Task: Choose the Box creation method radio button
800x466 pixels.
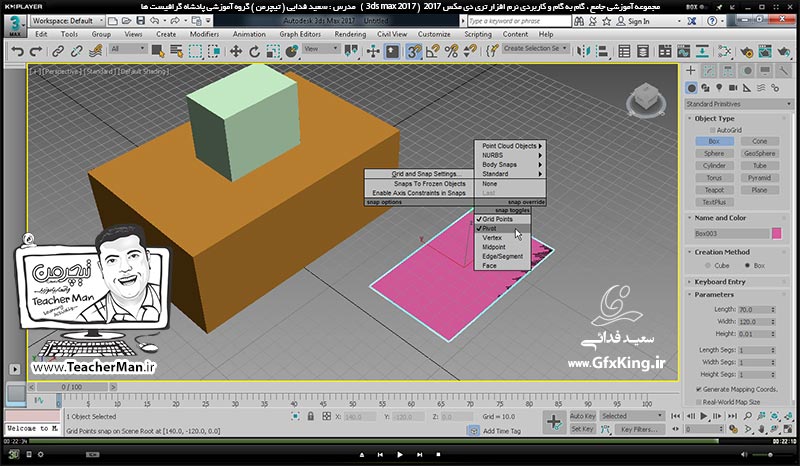Action: 747,265
